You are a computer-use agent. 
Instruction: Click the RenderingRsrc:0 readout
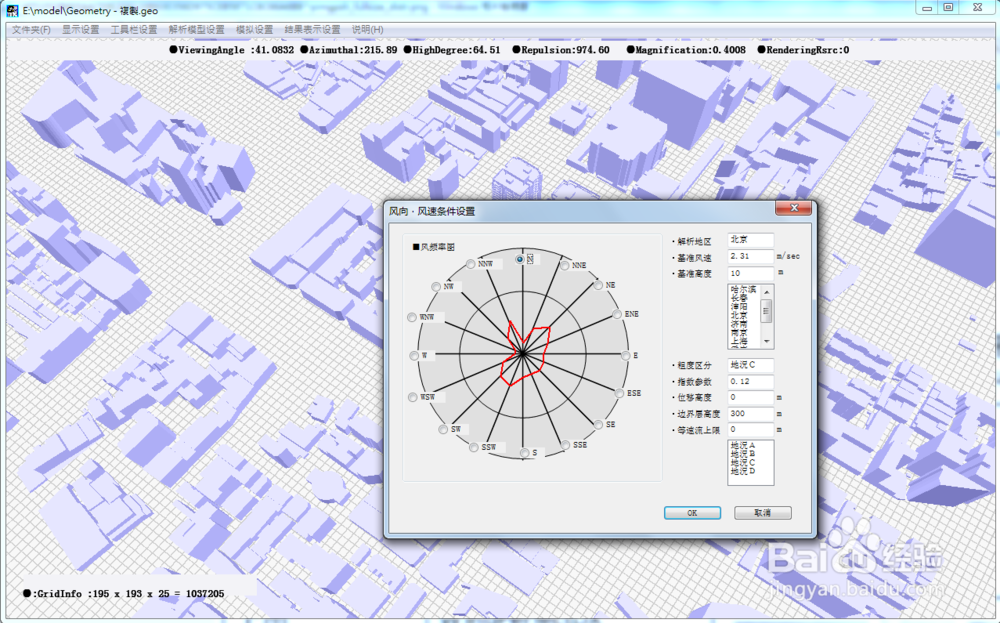[803, 50]
